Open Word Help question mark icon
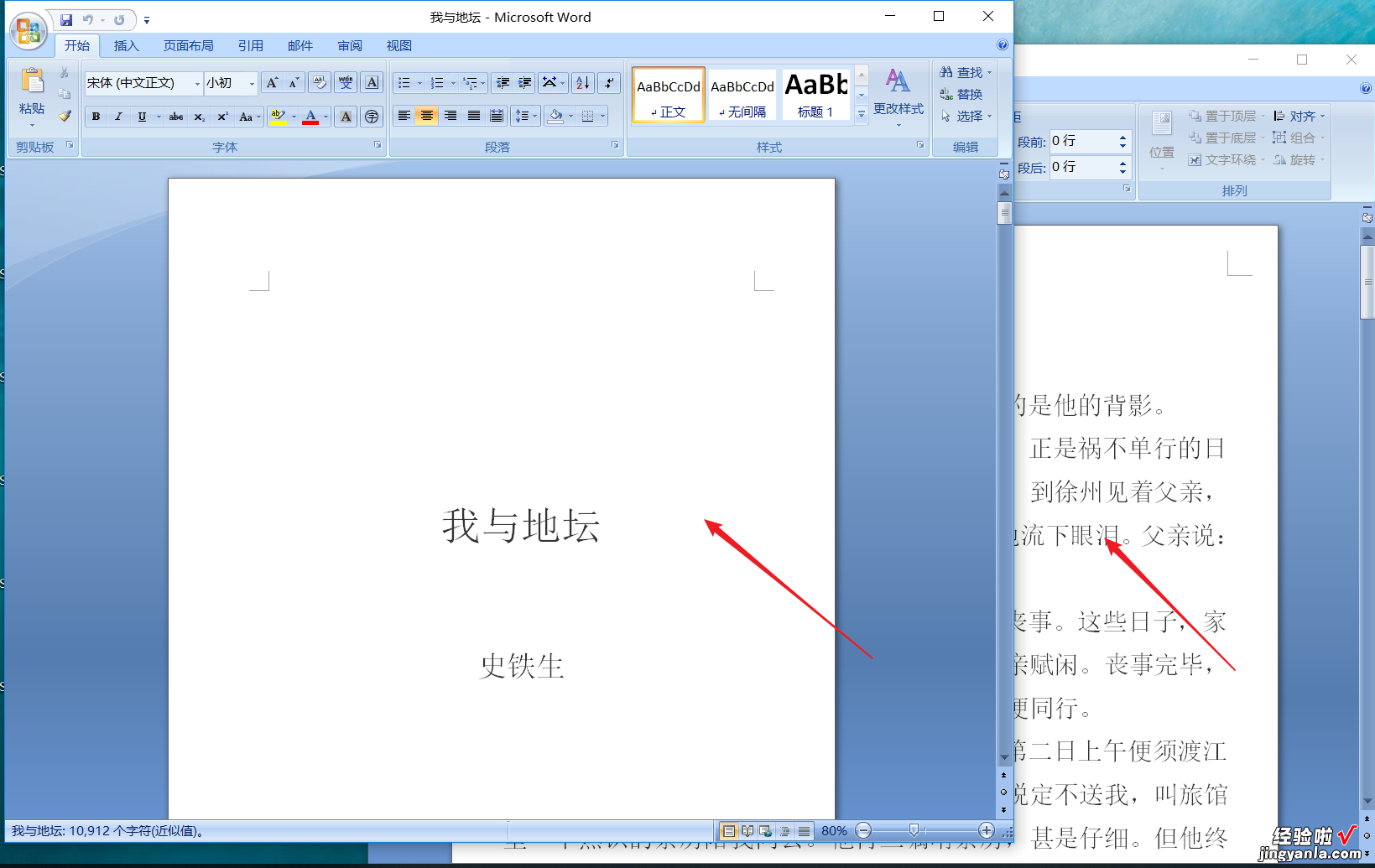The height and width of the screenshot is (868, 1375). 1003,44
